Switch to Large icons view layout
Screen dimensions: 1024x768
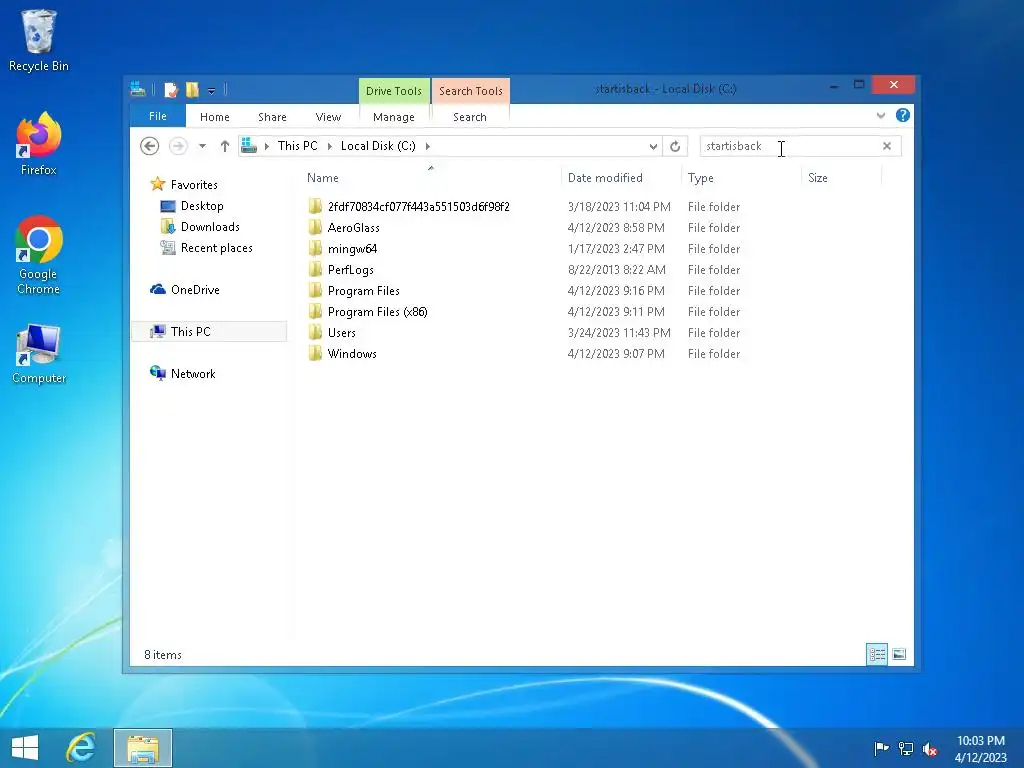(899, 654)
